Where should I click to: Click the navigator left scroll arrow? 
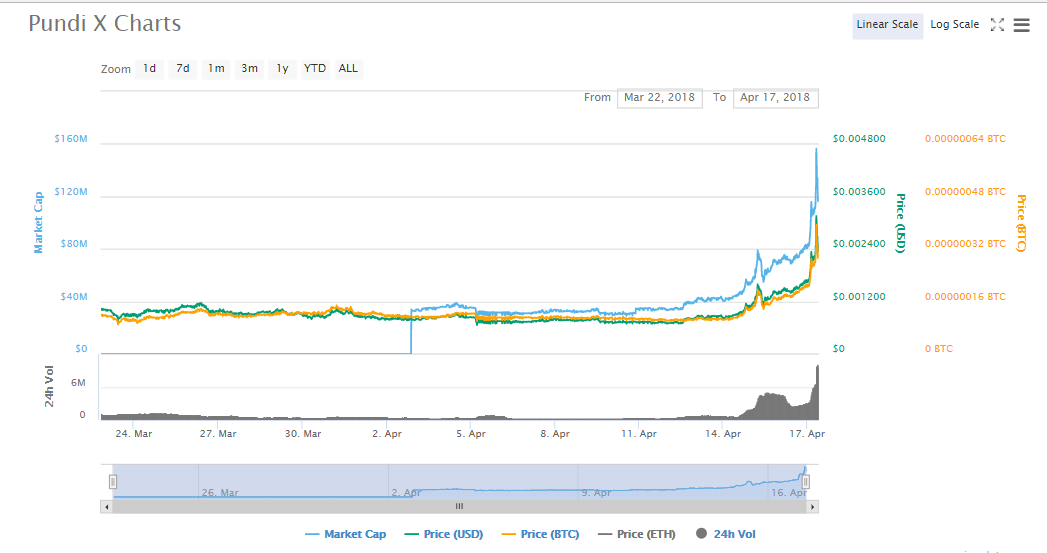point(107,507)
